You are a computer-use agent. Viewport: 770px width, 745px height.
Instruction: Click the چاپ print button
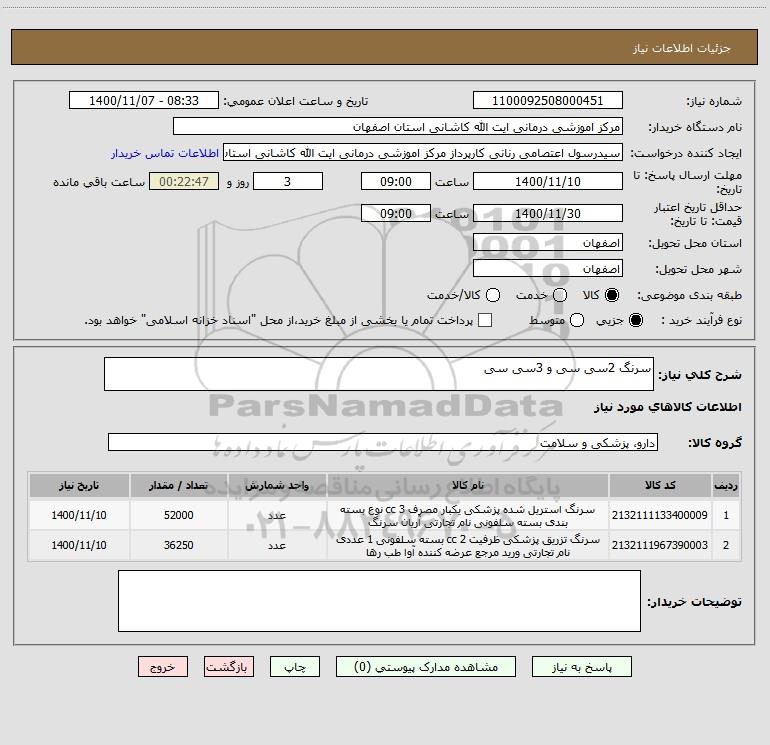[x=295, y=667]
